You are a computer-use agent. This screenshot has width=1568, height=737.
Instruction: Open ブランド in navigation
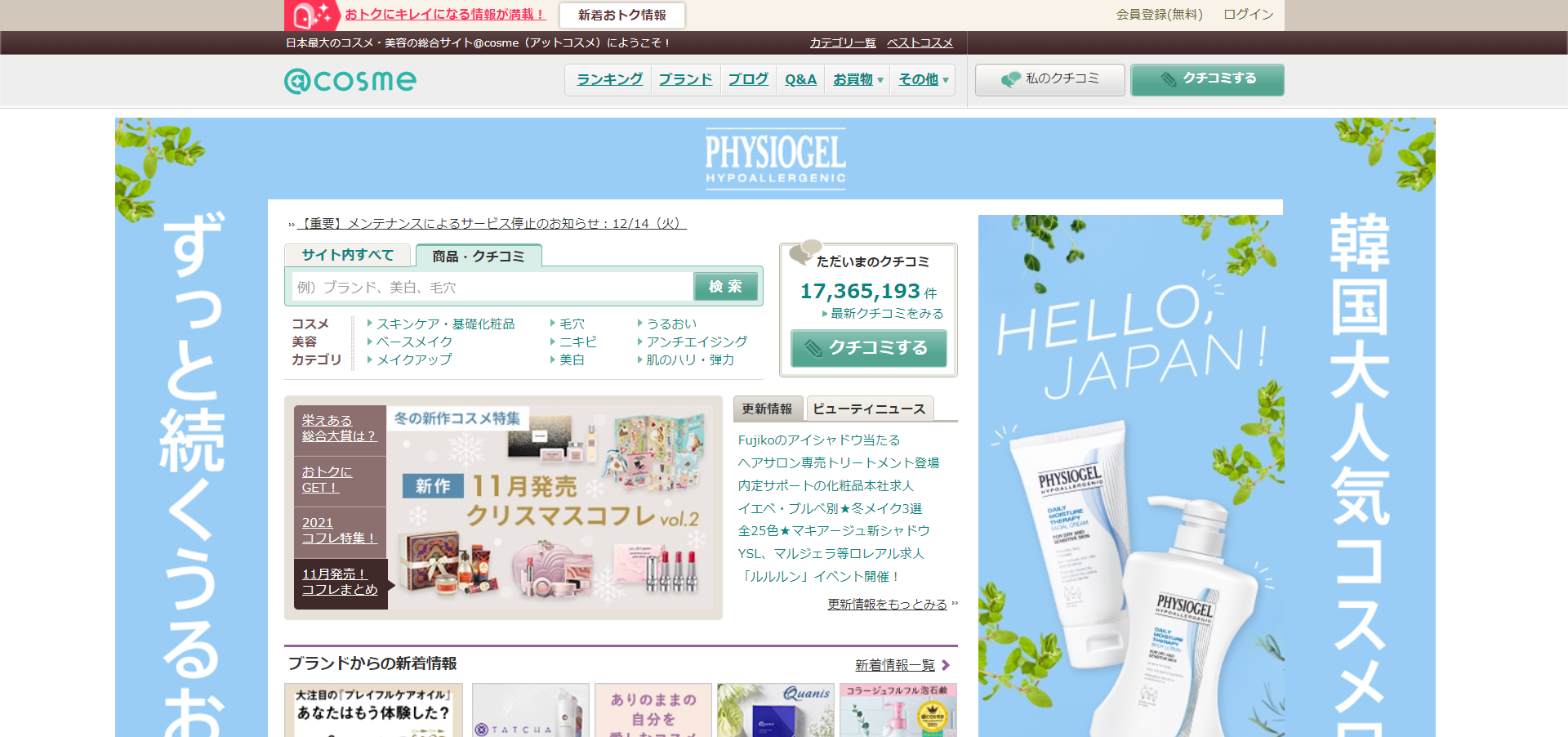coord(685,79)
